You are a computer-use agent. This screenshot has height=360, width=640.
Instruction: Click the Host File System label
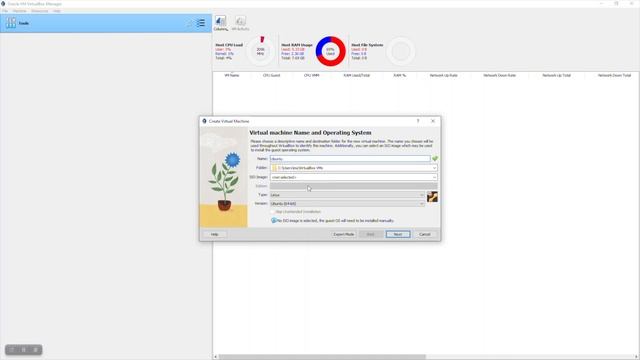point(367,45)
